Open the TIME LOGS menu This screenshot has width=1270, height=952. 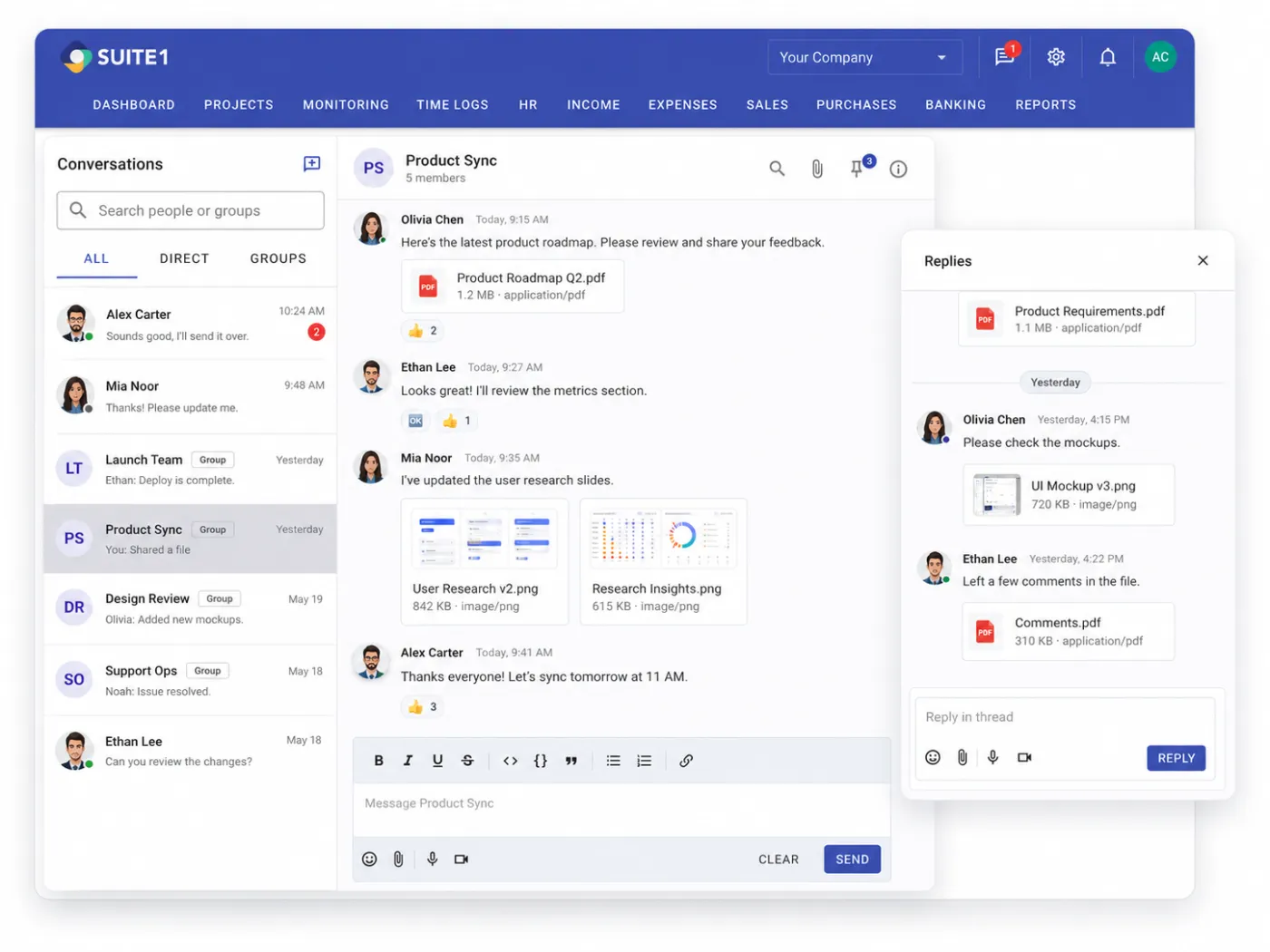453,105
